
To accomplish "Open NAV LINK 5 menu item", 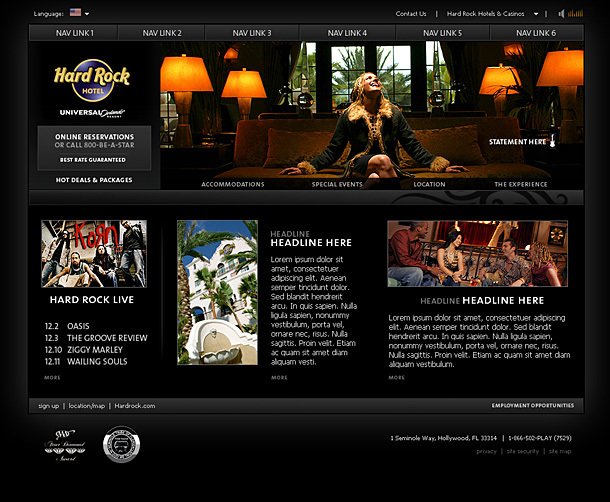I will point(442,33).
